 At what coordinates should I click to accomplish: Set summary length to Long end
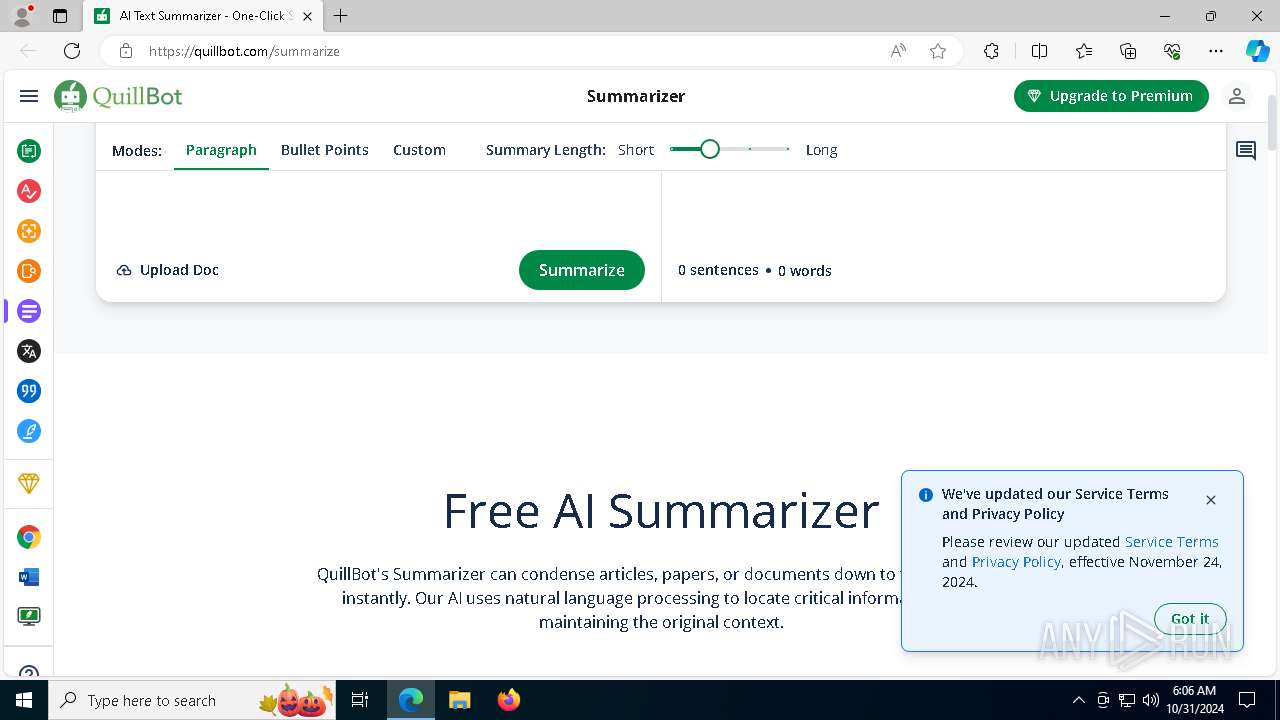point(788,149)
